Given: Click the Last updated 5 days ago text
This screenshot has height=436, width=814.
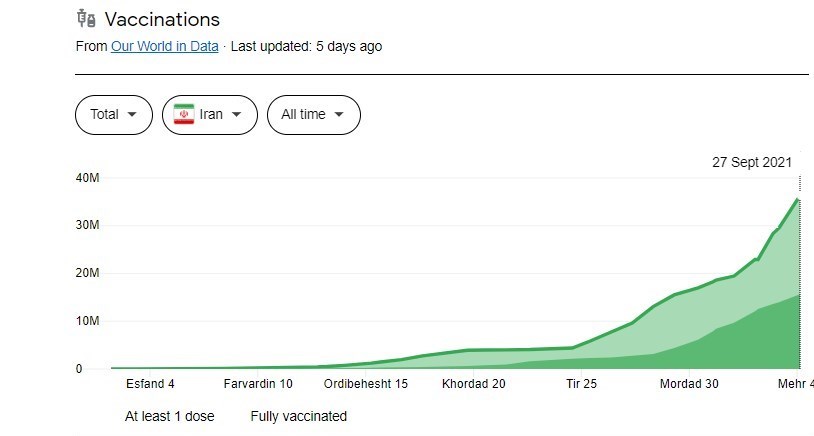Looking at the screenshot, I should (x=307, y=46).
